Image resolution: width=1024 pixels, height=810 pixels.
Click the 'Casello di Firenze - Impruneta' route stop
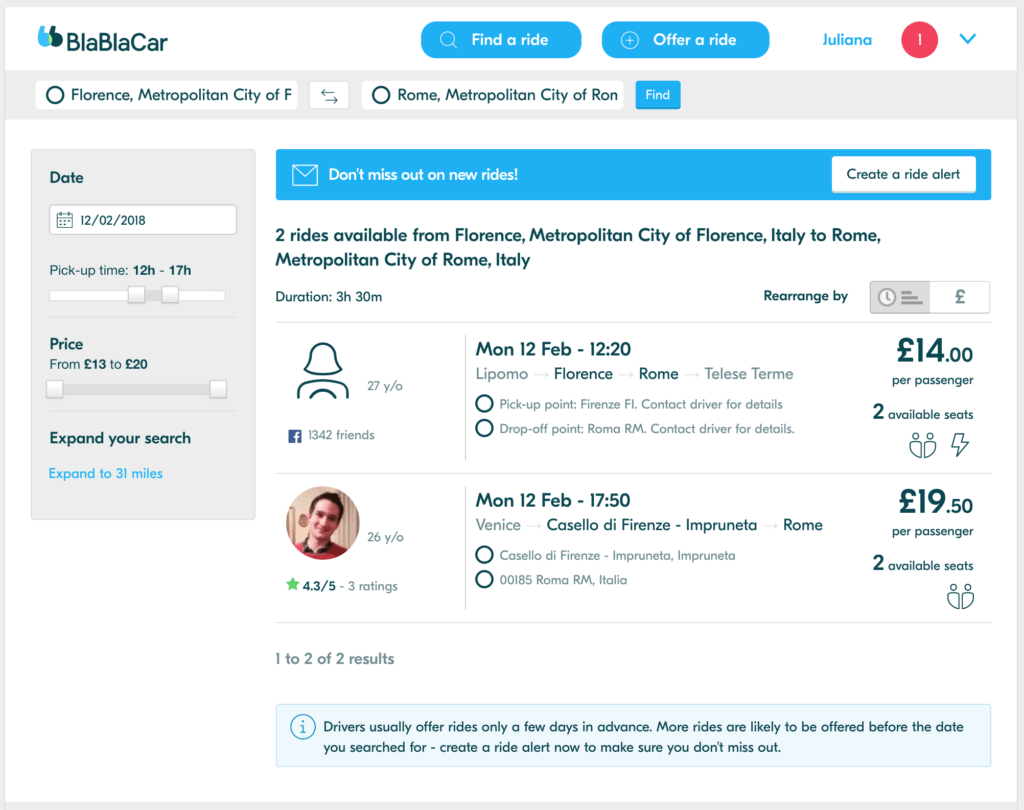[652, 525]
